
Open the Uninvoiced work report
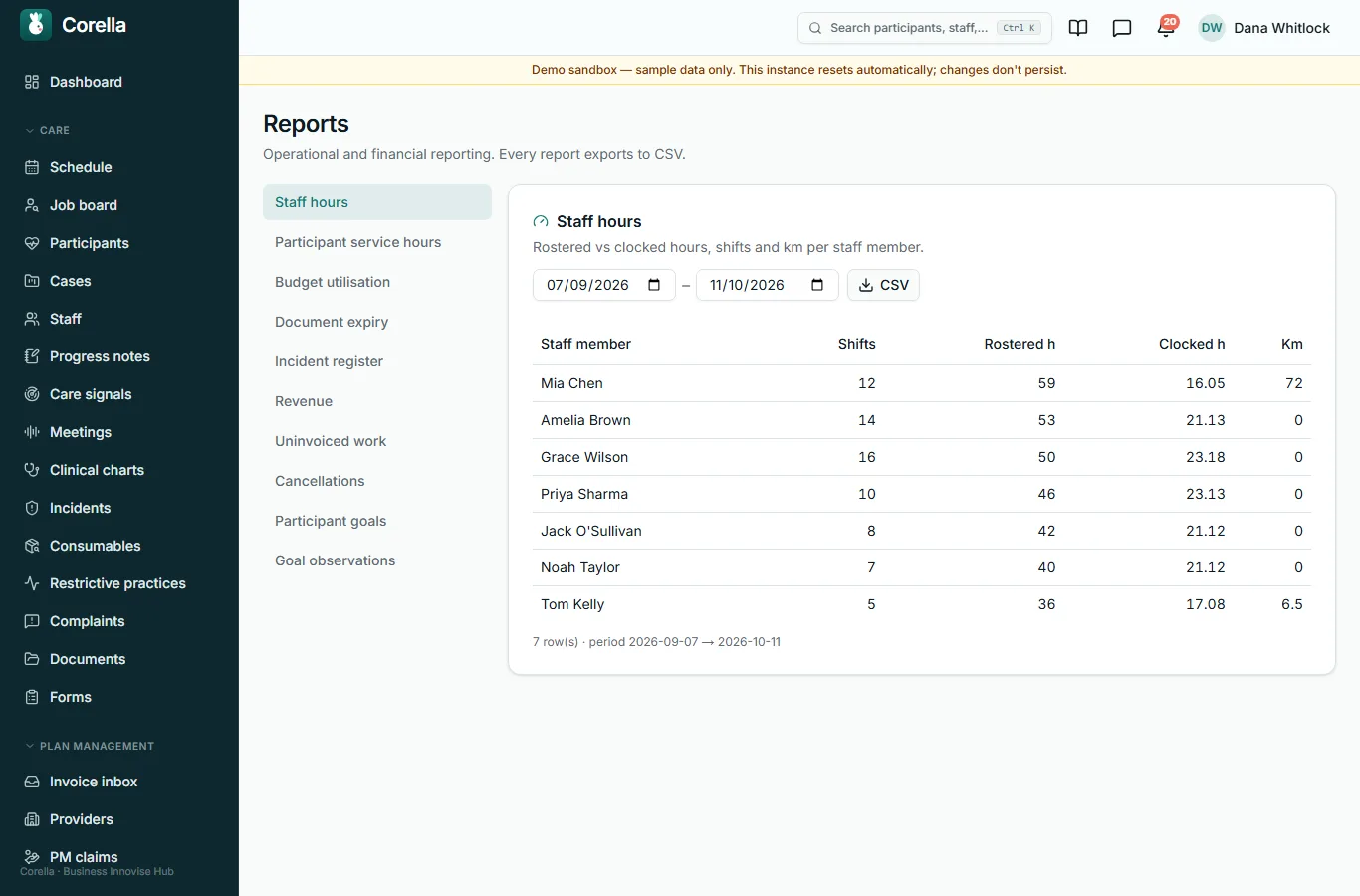pos(377,441)
